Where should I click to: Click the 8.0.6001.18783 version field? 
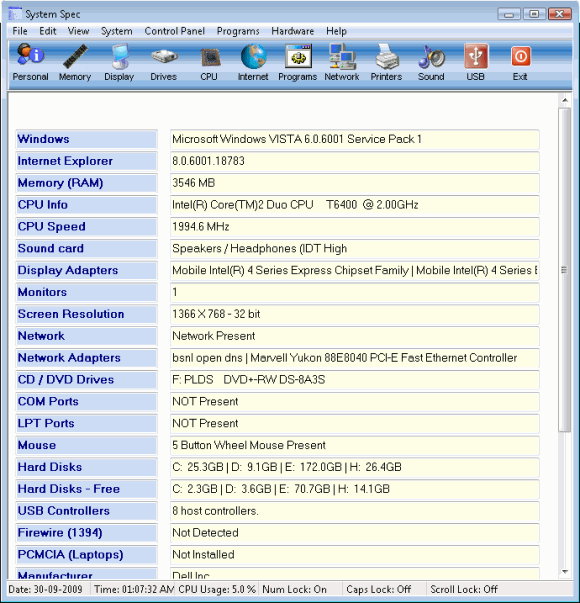pos(355,161)
